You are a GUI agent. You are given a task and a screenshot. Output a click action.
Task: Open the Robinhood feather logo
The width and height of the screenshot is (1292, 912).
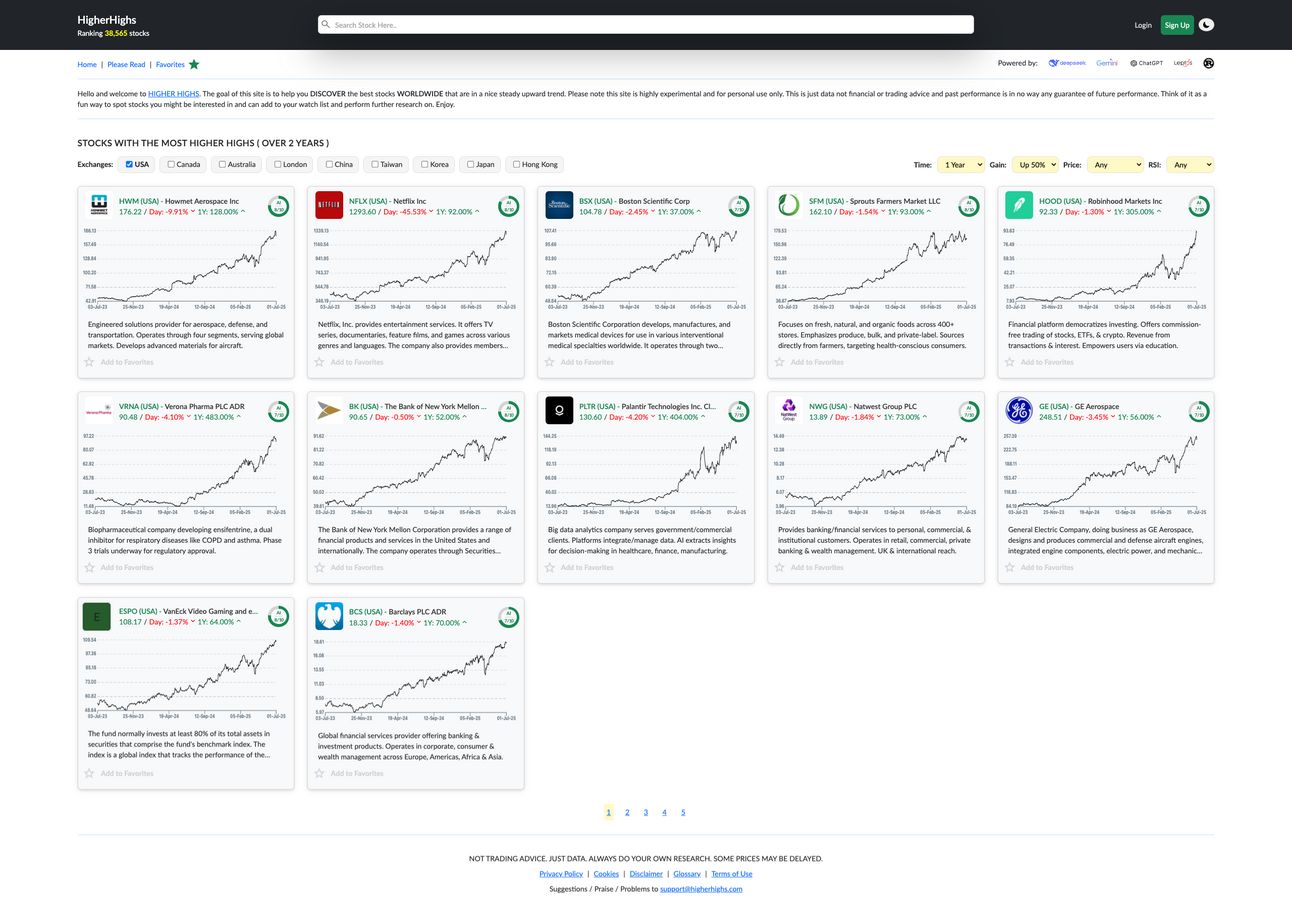[x=1019, y=205]
